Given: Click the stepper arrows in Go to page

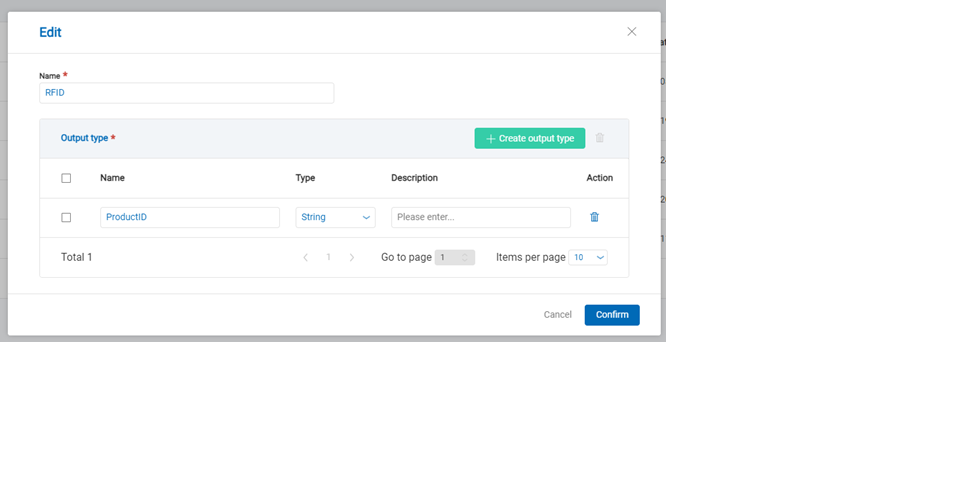Looking at the screenshot, I should [465, 257].
